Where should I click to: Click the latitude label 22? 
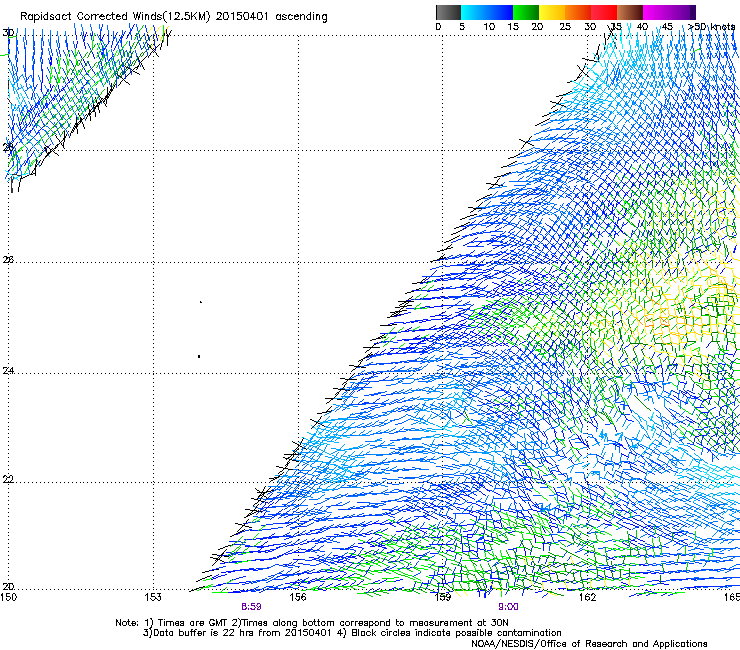[8, 480]
